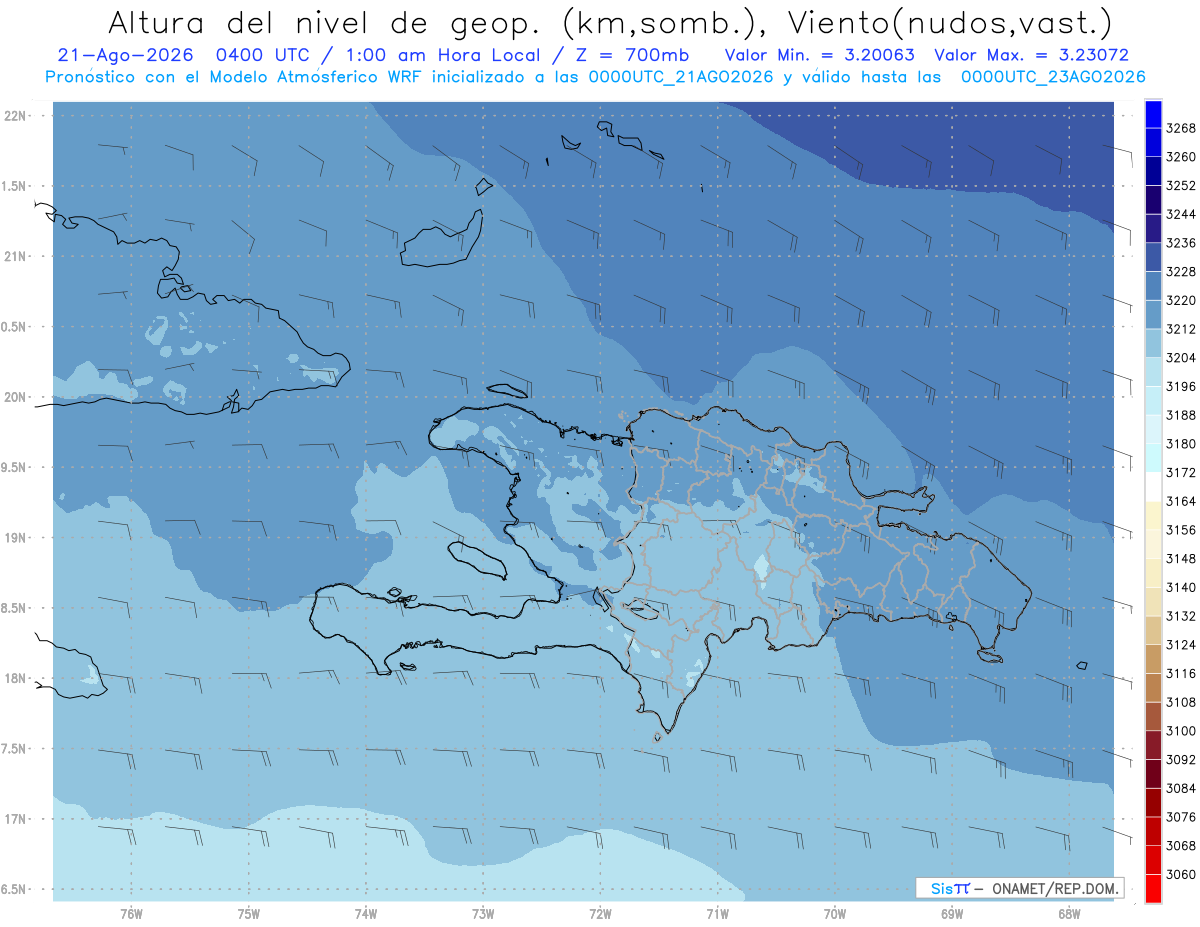1200x927 pixels.
Task: Click the '3060' colorbar value
Action: [1181, 874]
